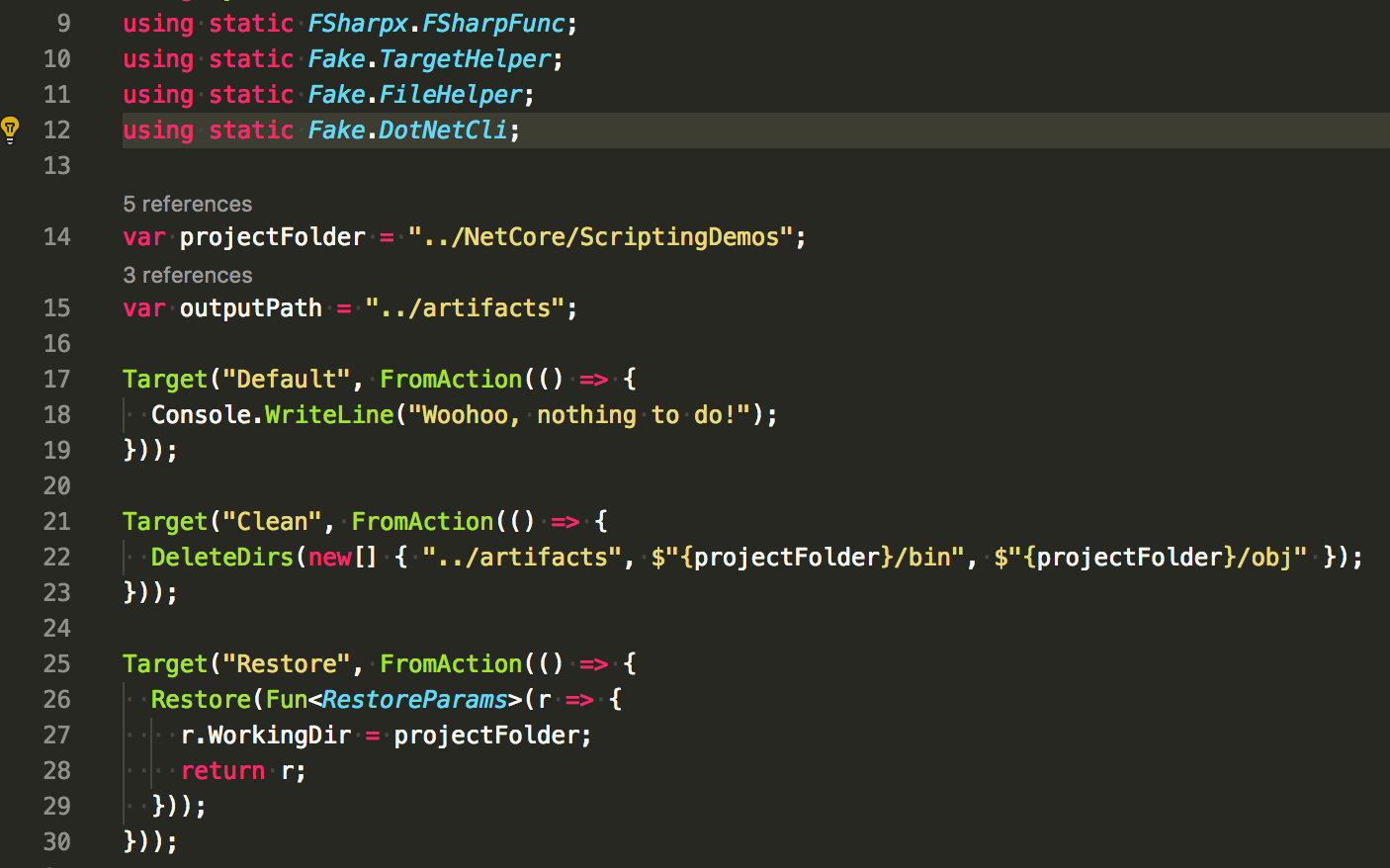This screenshot has width=1390, height=868.
Task: Click Console on line 18
Action: click(x=201, y=414)
